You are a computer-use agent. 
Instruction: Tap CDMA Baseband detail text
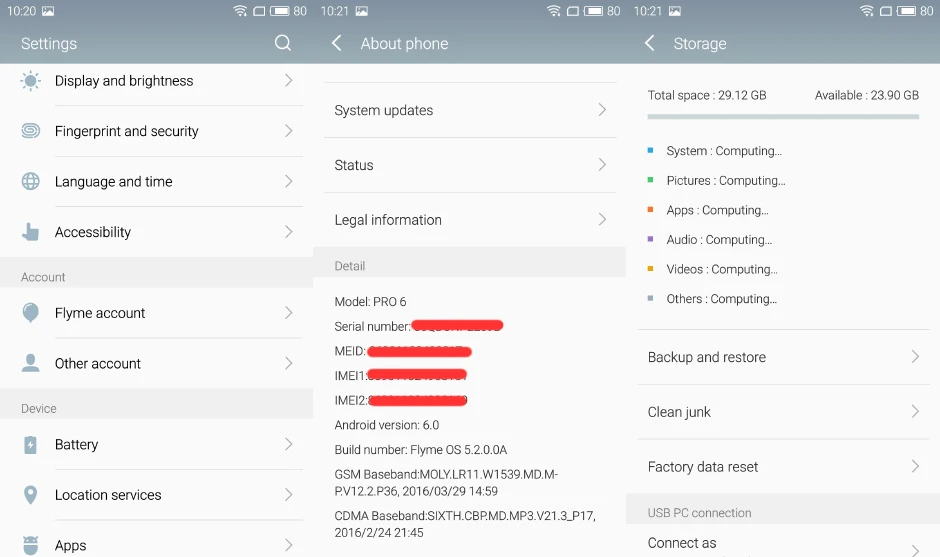[x=465, y=524]
